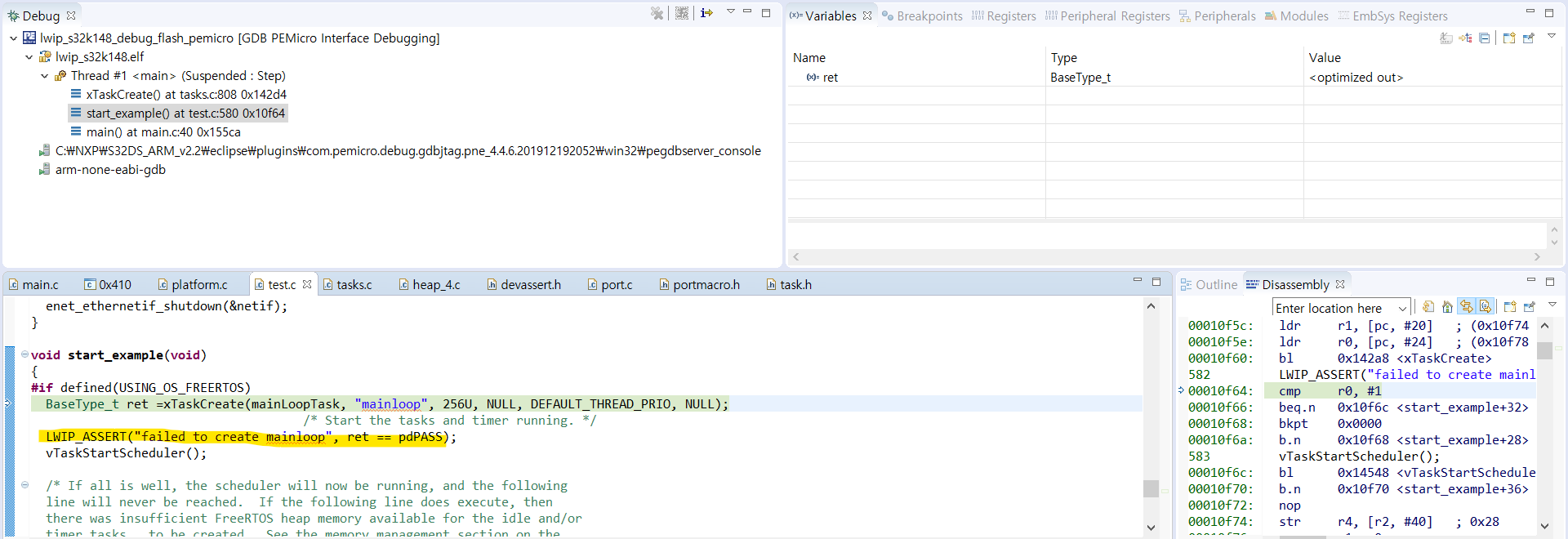Switch to the port.c editor tab
Viewport: 1568px width, 539px height.
610,285
